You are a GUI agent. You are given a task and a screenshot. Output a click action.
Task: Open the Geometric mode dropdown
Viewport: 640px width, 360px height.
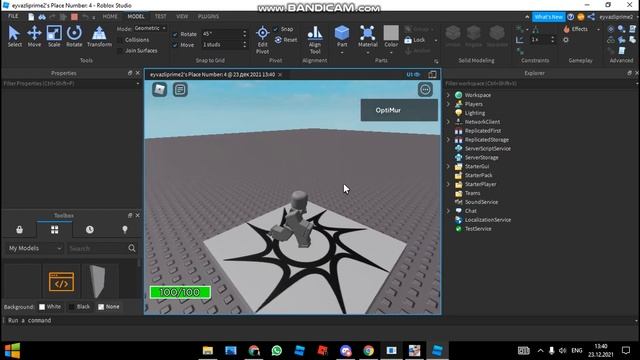[150, 29]
